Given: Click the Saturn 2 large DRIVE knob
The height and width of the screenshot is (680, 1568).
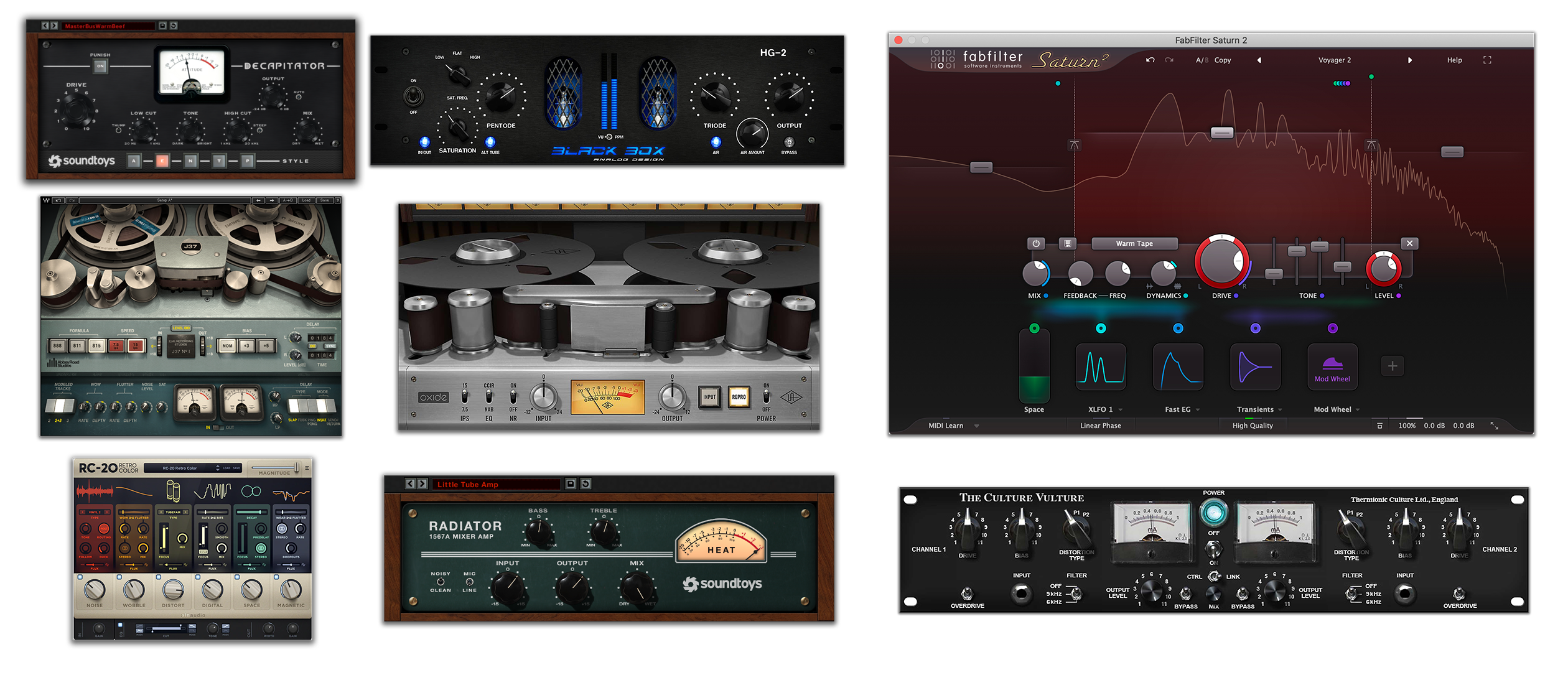Looking at the screenshot, I should (1223, 262).
